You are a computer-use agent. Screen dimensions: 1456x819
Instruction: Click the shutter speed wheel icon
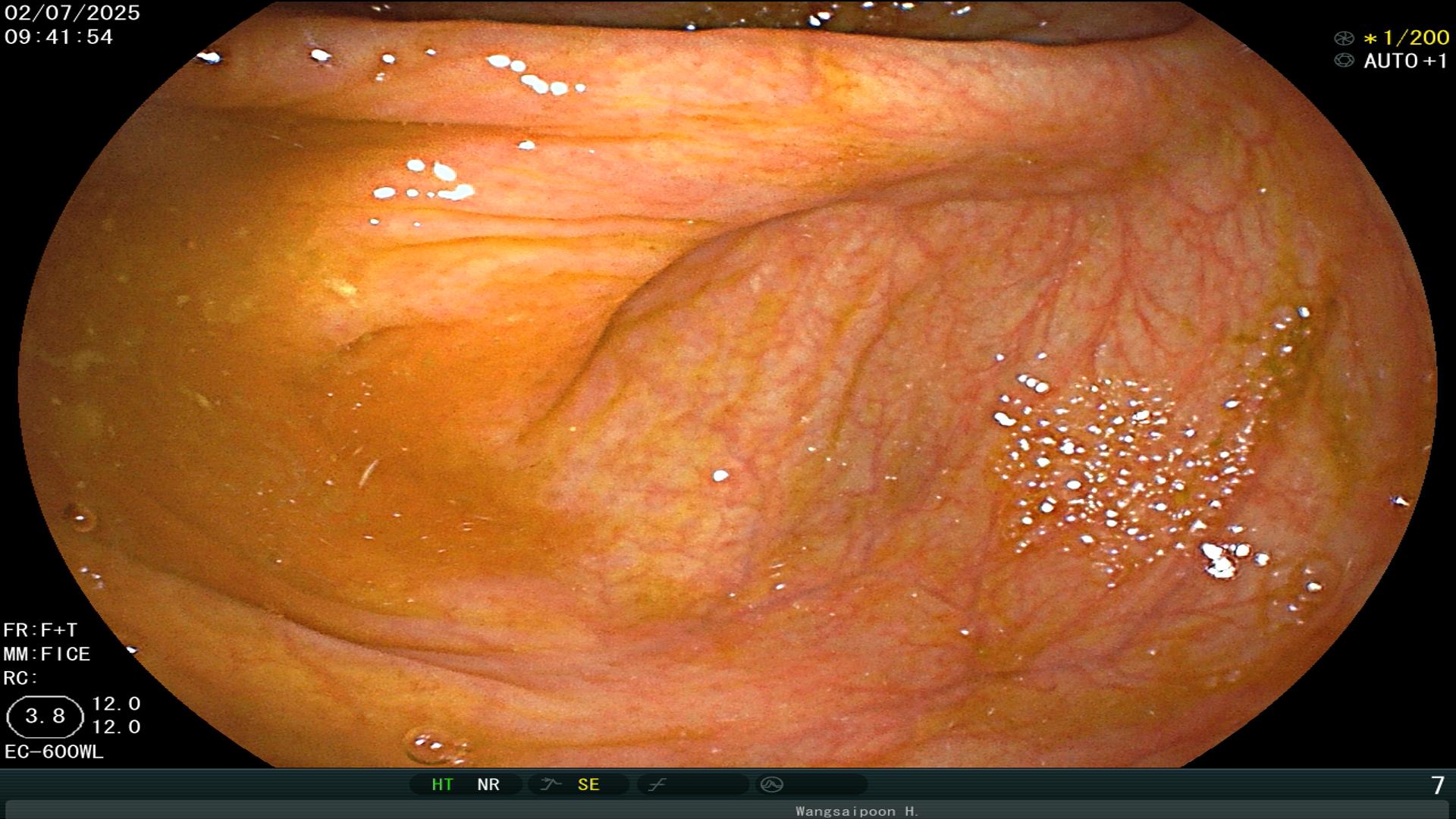pos(1344,38)
